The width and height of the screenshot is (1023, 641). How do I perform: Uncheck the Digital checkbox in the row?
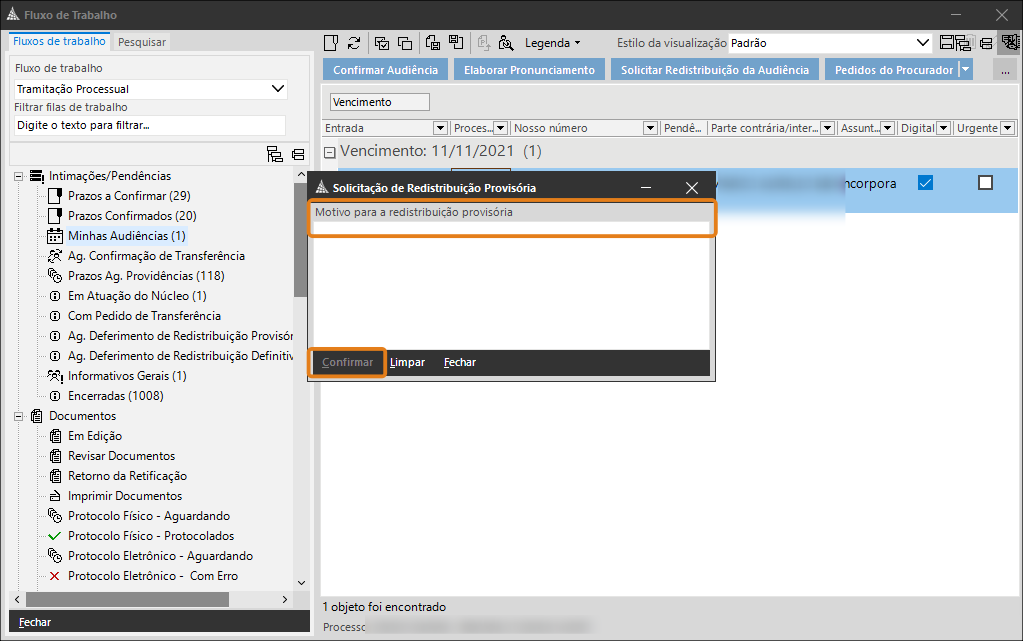click(925, 183)
